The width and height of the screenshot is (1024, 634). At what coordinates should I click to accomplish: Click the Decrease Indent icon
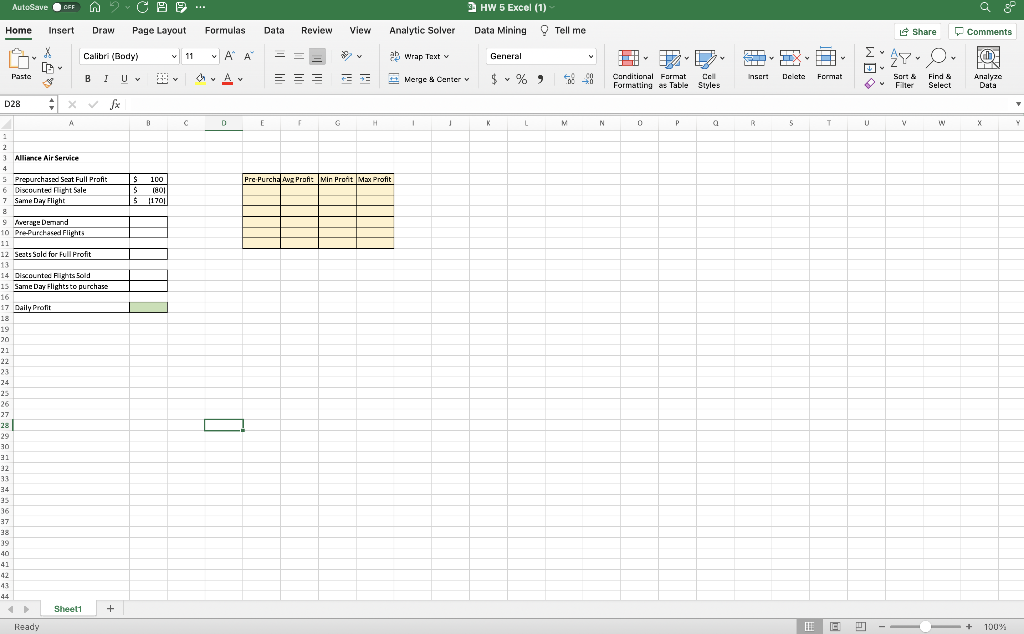point(347,79)
